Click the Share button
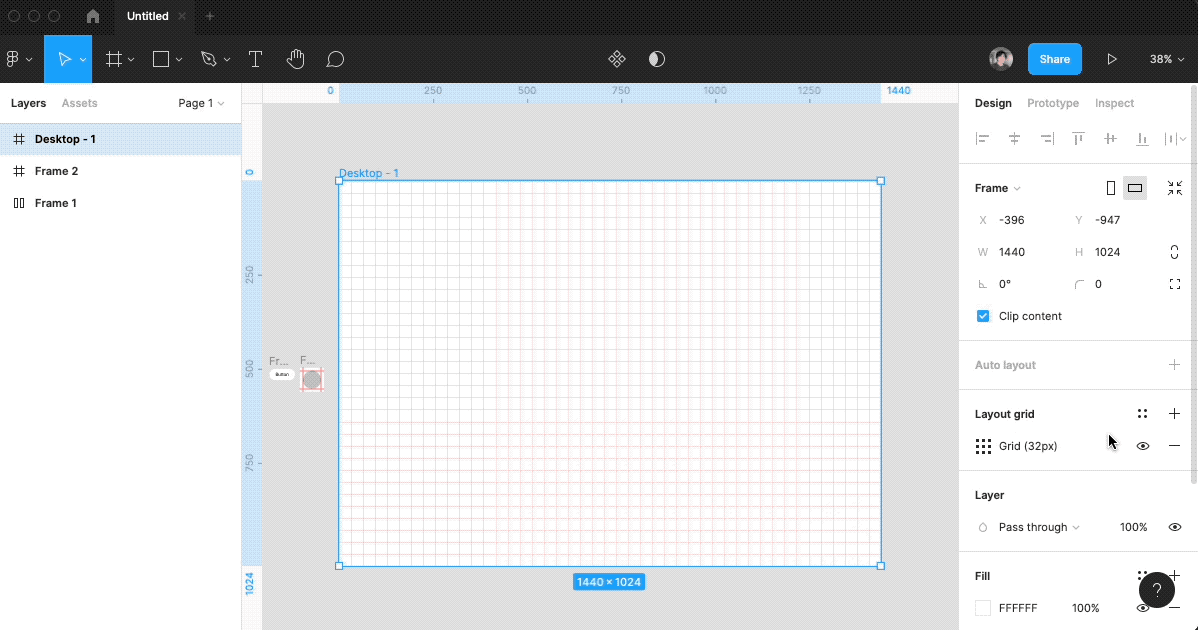This screenshot has height=630, width=1198. point(1054,59)
